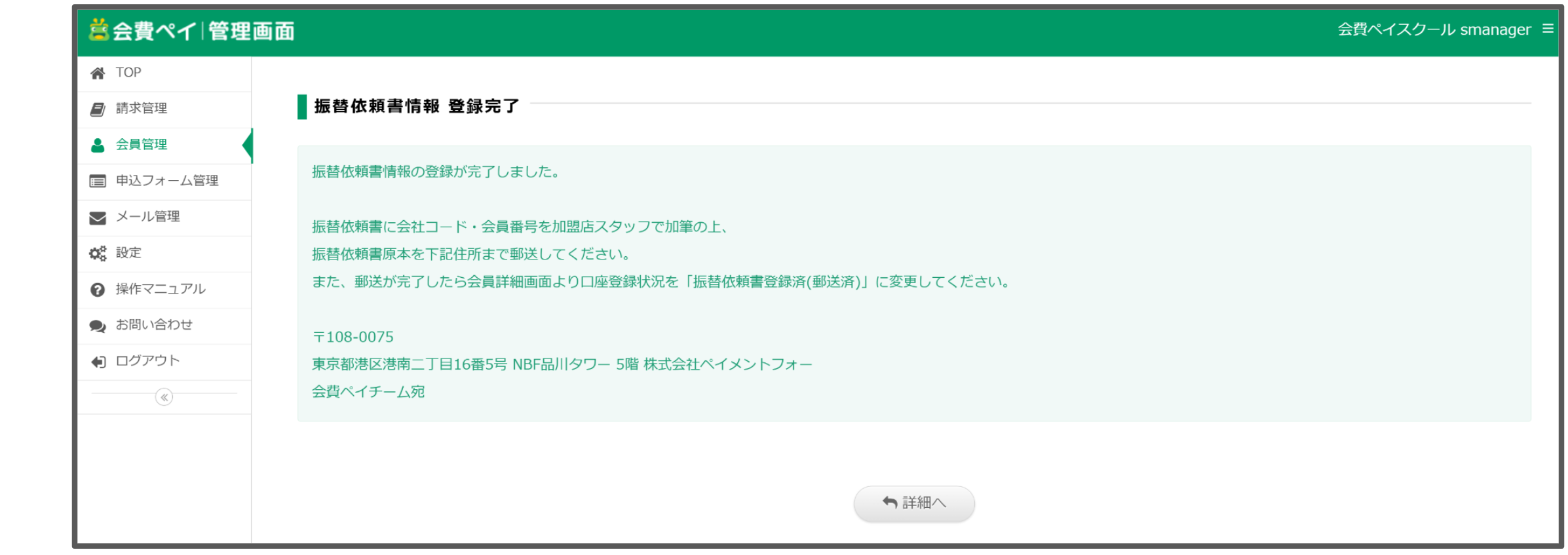
Task: Click the 振替依頼書情報の登録が完了しました message
Action: pos(435,172)
